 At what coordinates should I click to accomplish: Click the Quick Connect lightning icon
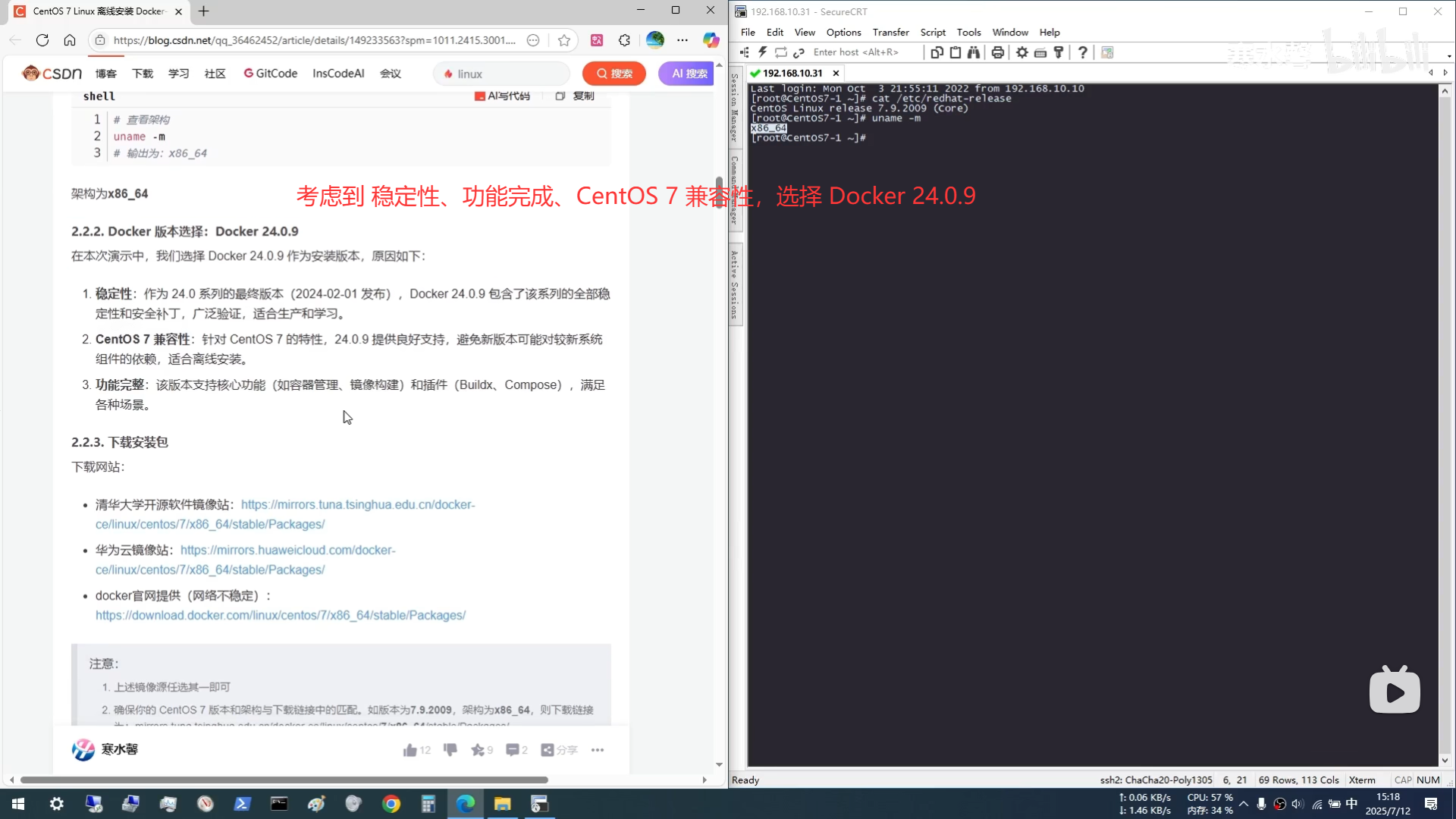pos(763,52)
